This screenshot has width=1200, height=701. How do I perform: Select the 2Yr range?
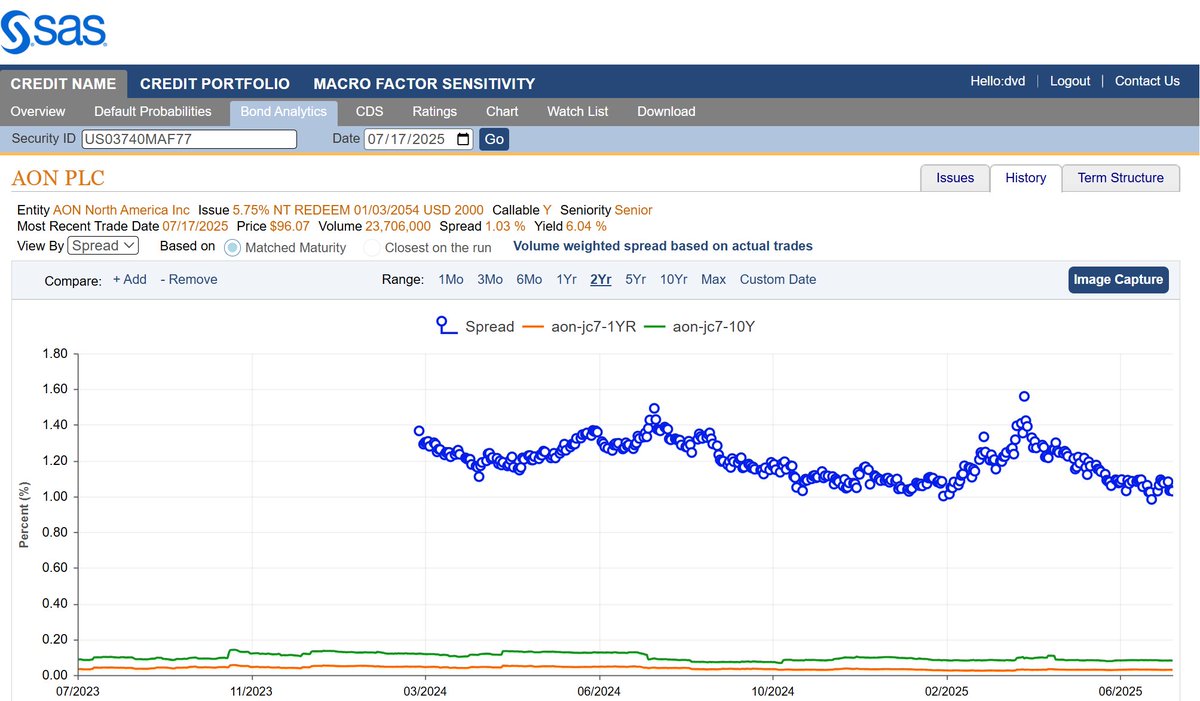tap(601, 279)
